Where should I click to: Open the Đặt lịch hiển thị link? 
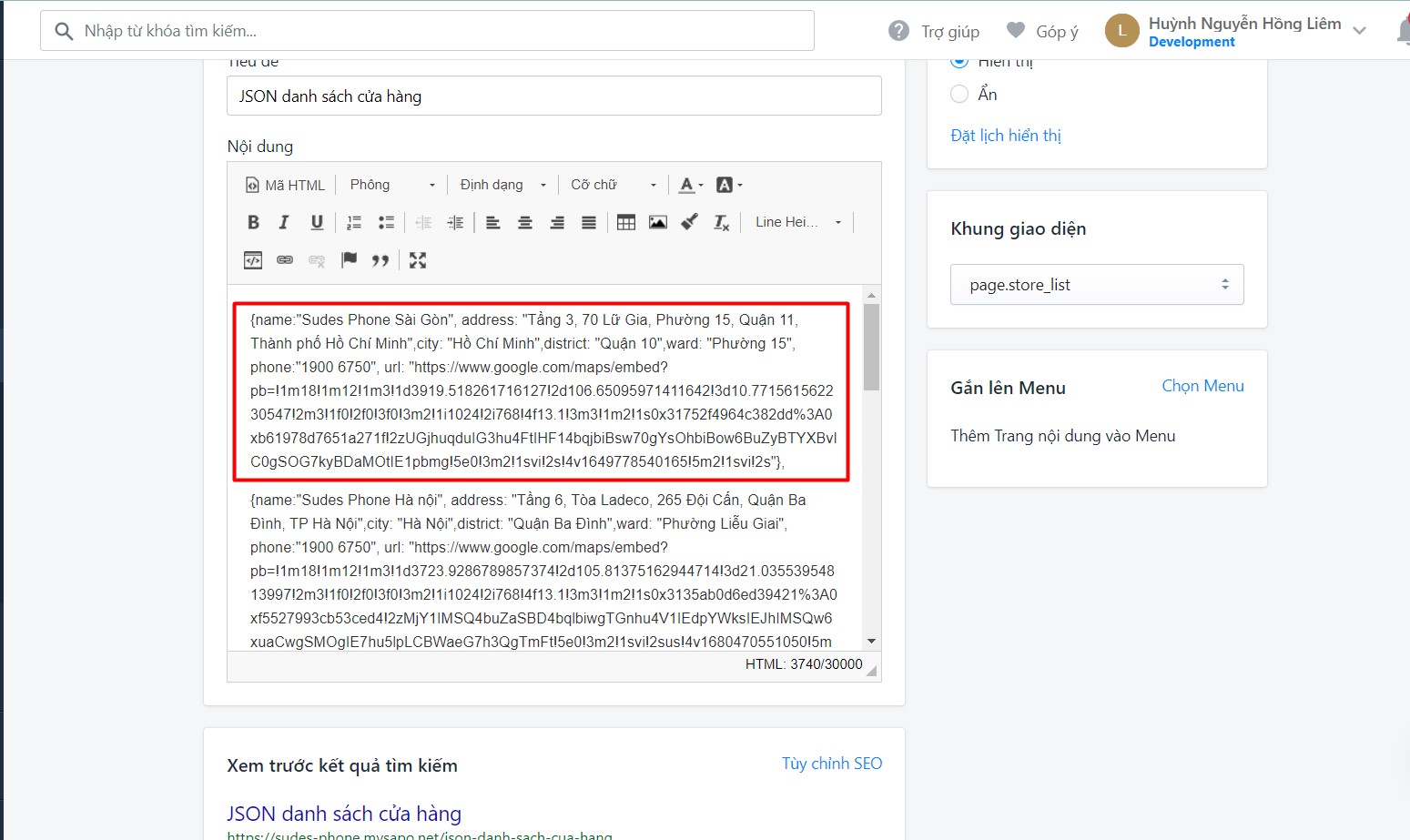(1006, 136)
